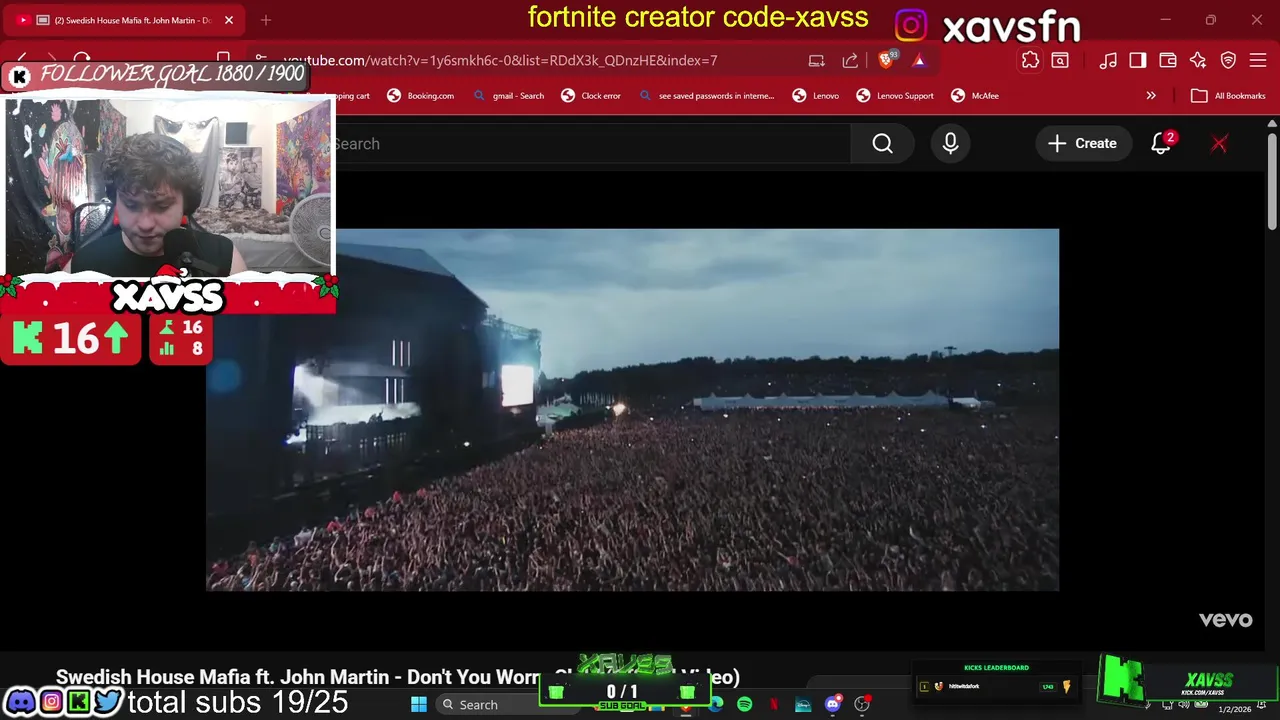Share this page using share icon

pyautogui.click(x=850, y=61)
